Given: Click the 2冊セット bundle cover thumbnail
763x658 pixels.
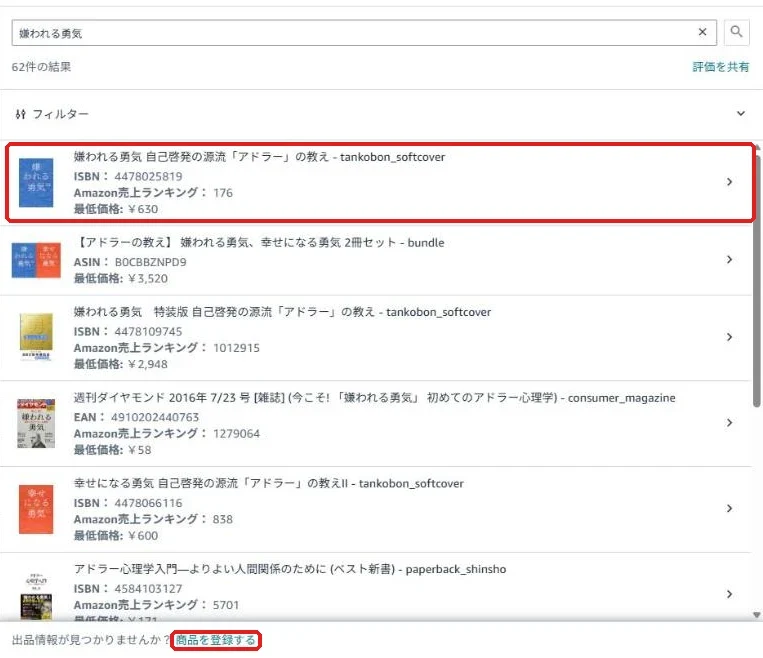Looking at the screenshot, I should [36, 260].
